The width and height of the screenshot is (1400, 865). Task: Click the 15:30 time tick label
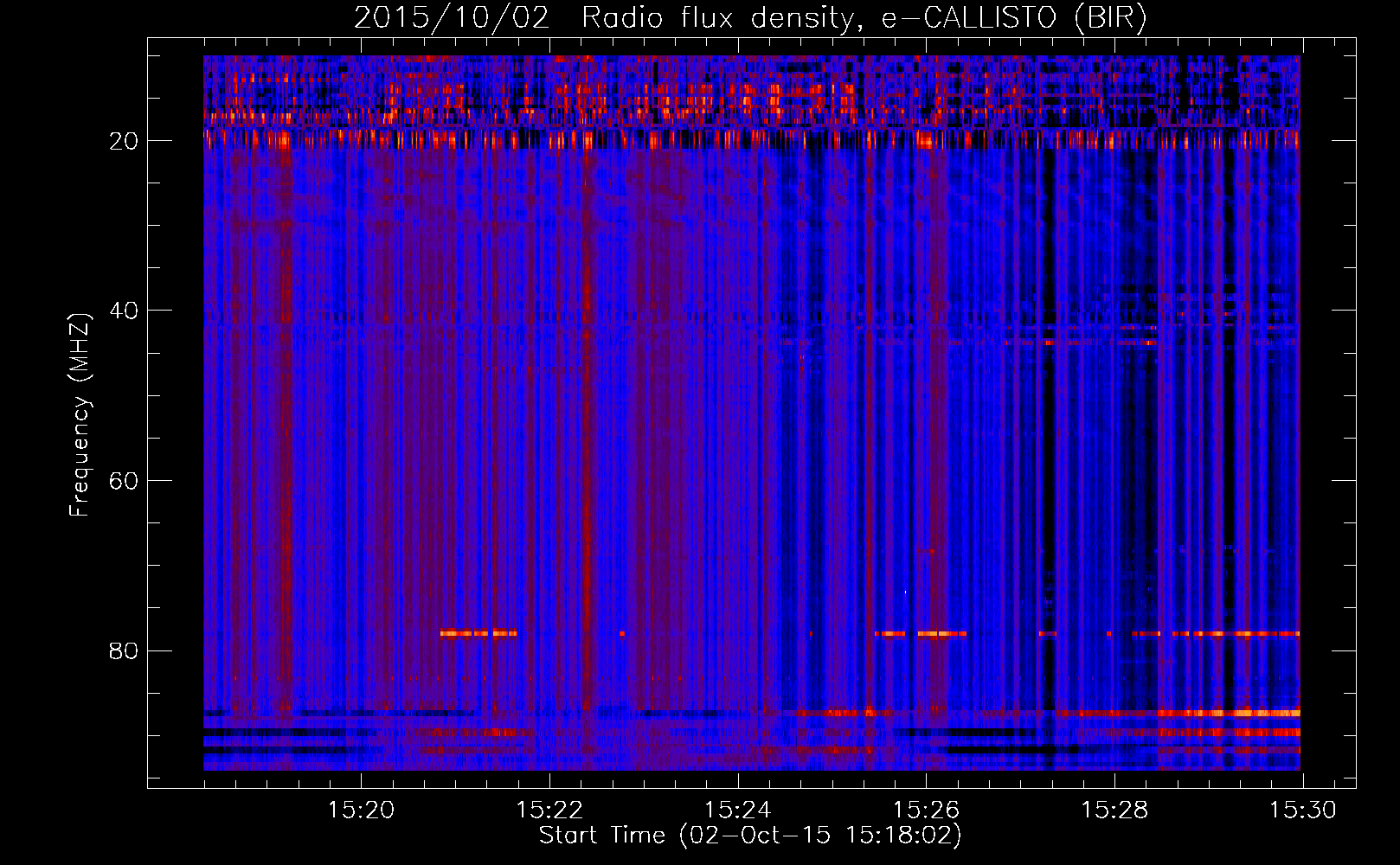pos(1303,810)
